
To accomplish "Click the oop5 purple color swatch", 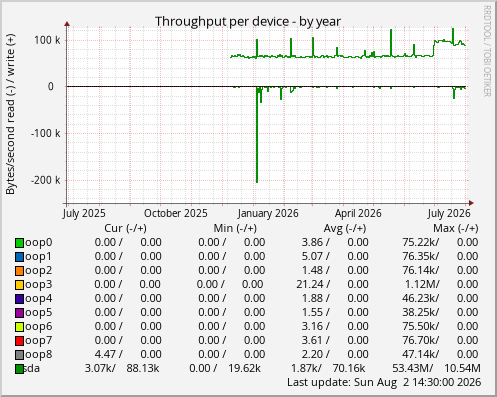I will tap(19, 313).
